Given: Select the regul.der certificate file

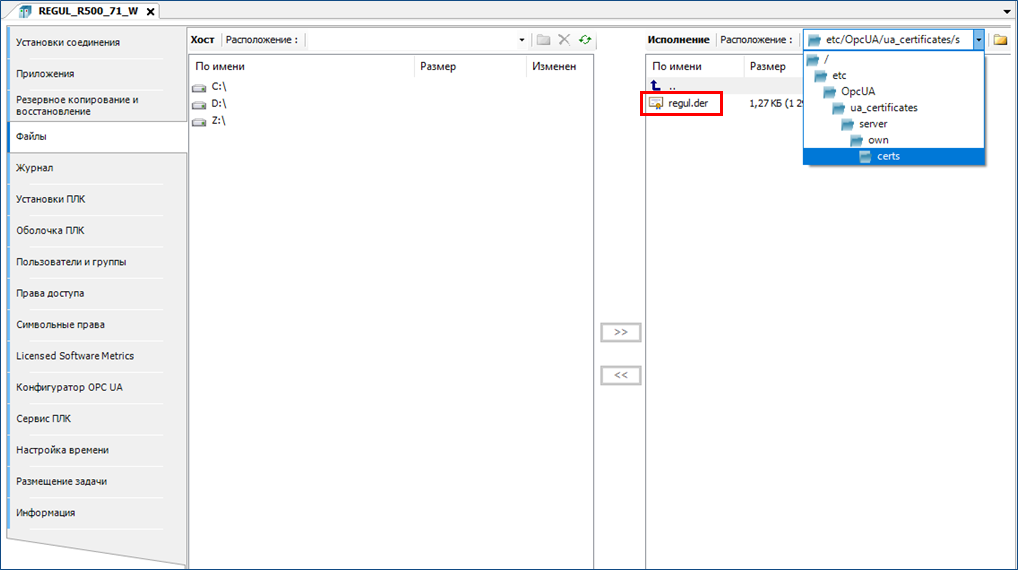Looking at the screenshot, I should tap(687, 103).
